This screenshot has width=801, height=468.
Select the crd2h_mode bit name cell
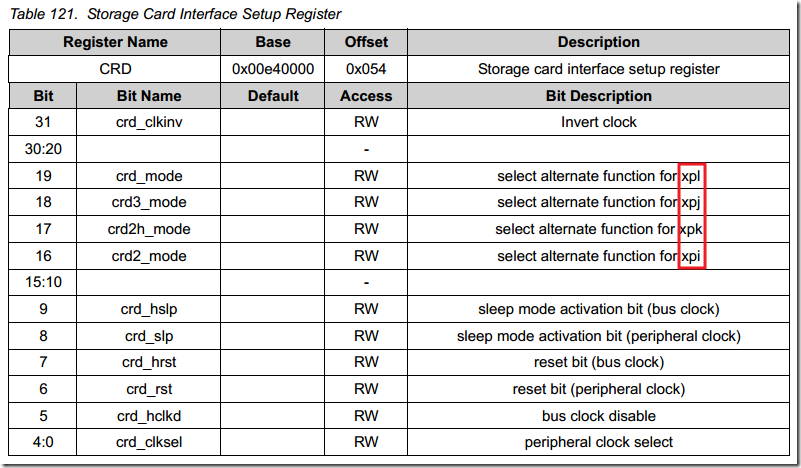(x=147, y=229)
